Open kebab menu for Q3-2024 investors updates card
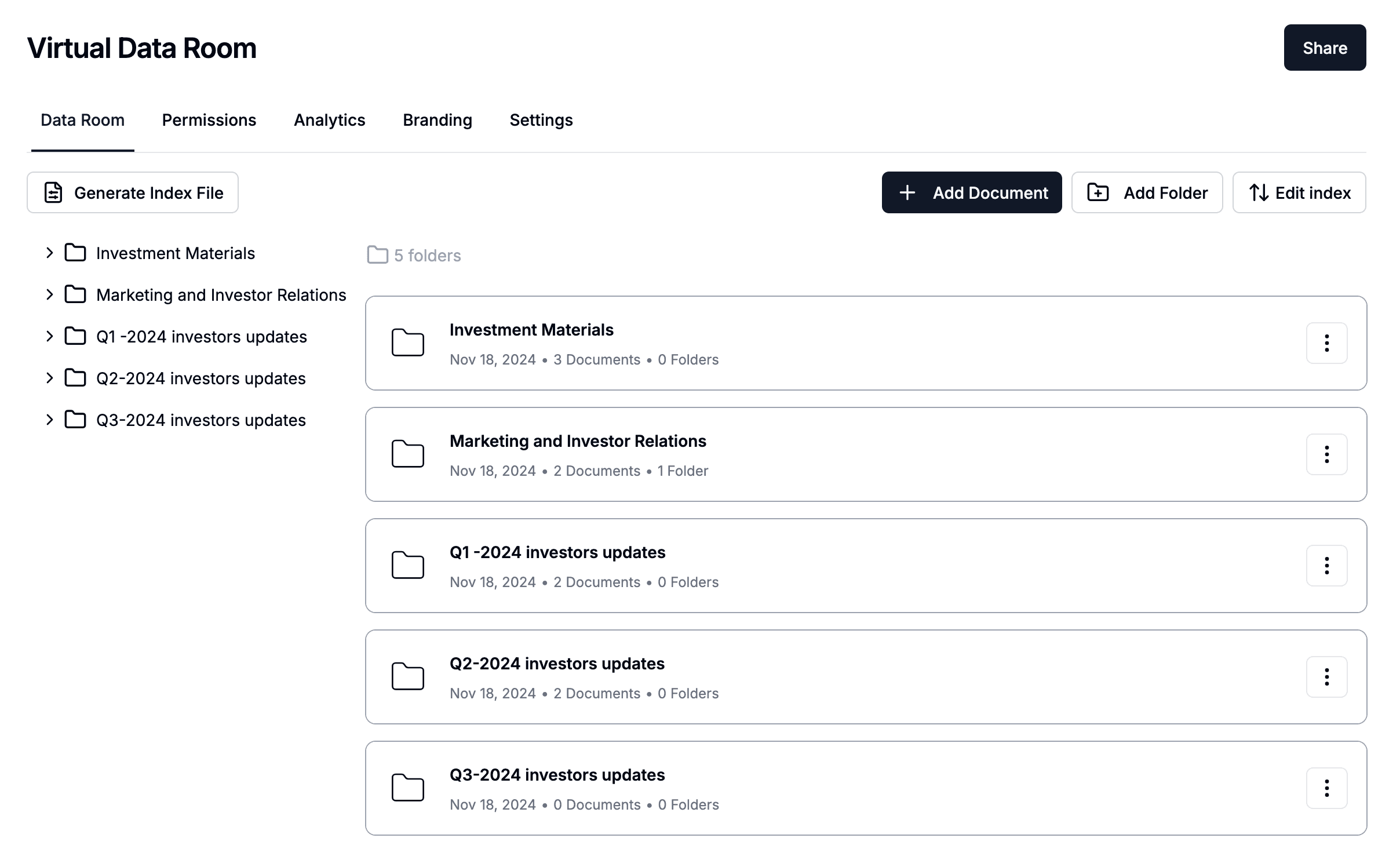 1326,788
